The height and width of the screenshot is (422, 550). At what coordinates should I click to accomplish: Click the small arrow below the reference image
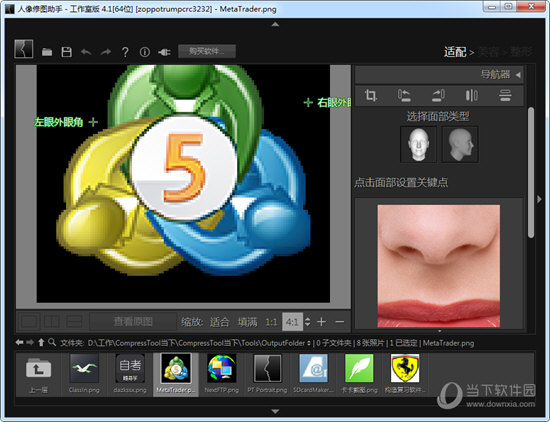pyautogui.click(x=440, y=331)
